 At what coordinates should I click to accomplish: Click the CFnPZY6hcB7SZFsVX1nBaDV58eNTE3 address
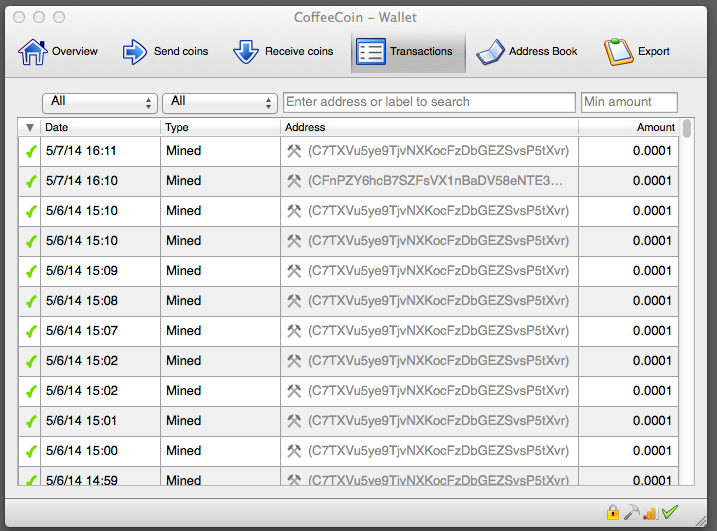435,181
